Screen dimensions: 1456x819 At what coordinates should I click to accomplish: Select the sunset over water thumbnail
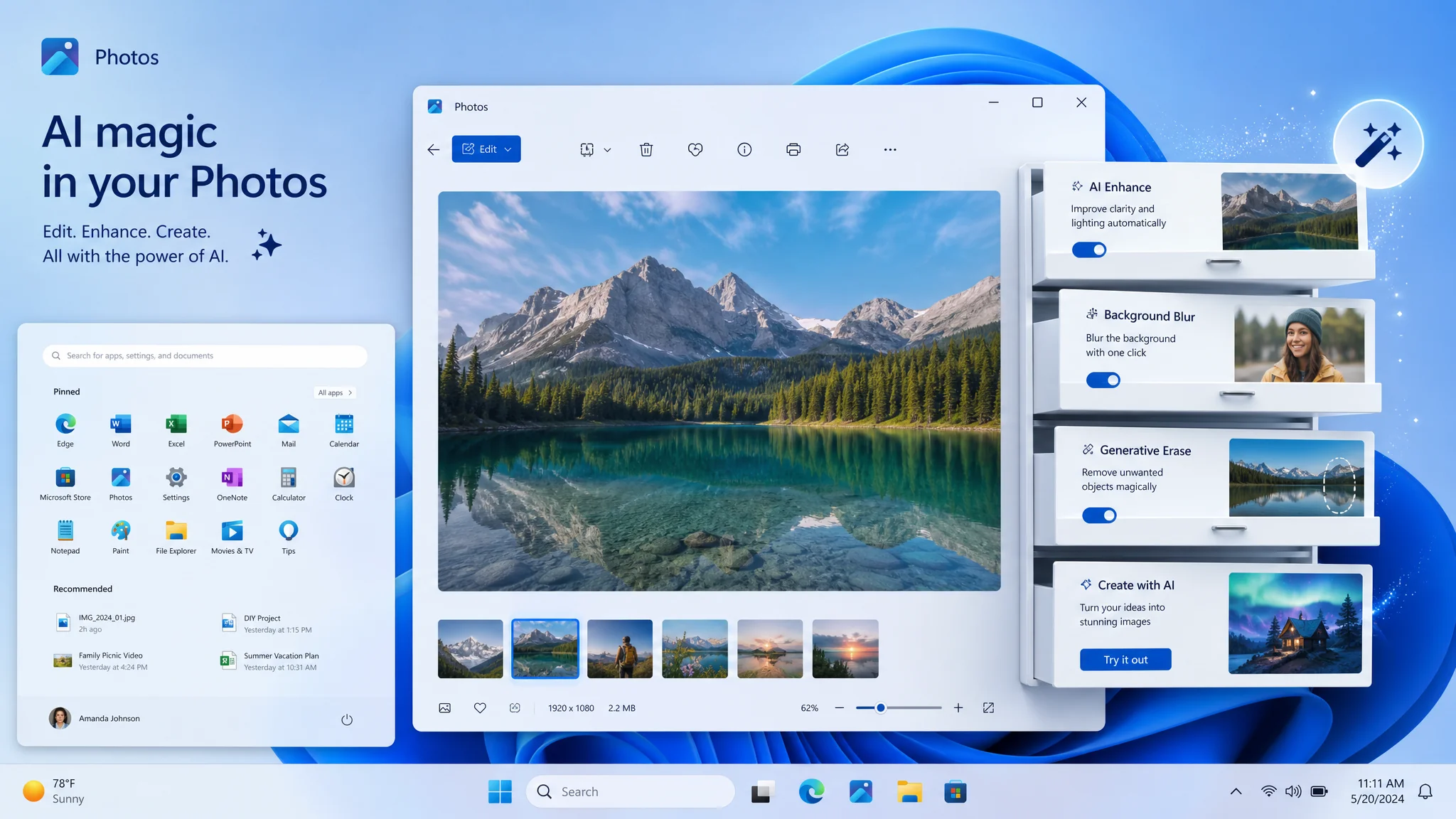click(x=845, y=648)
